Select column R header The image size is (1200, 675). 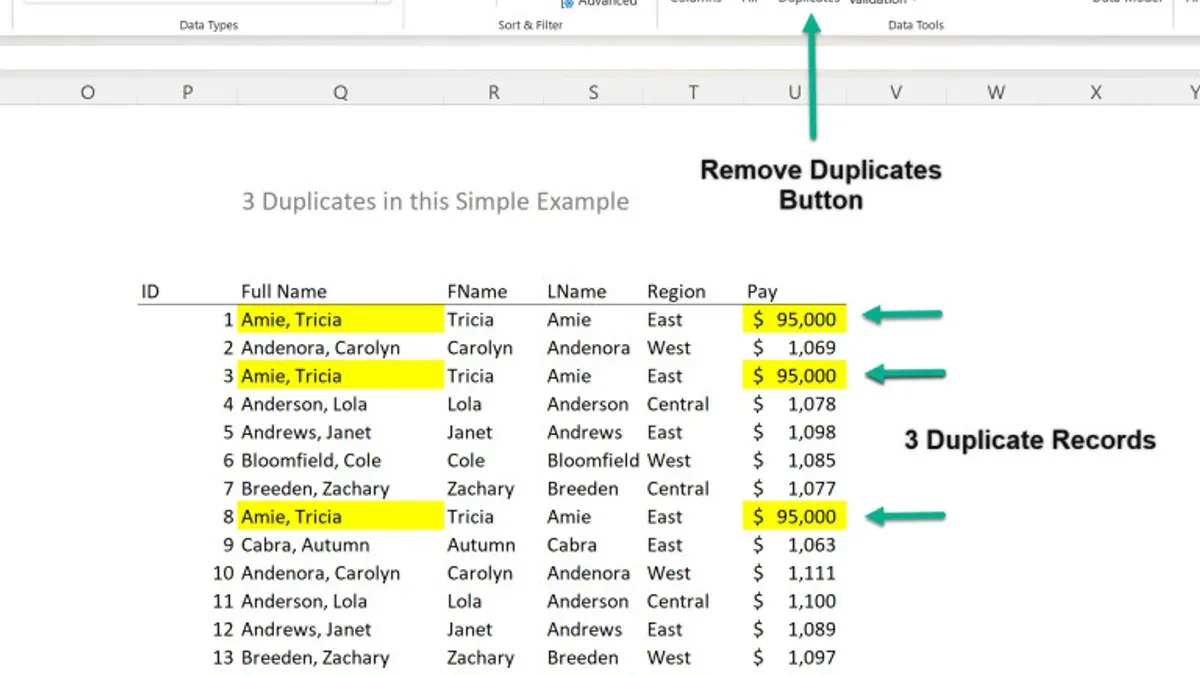pos(493,92)
